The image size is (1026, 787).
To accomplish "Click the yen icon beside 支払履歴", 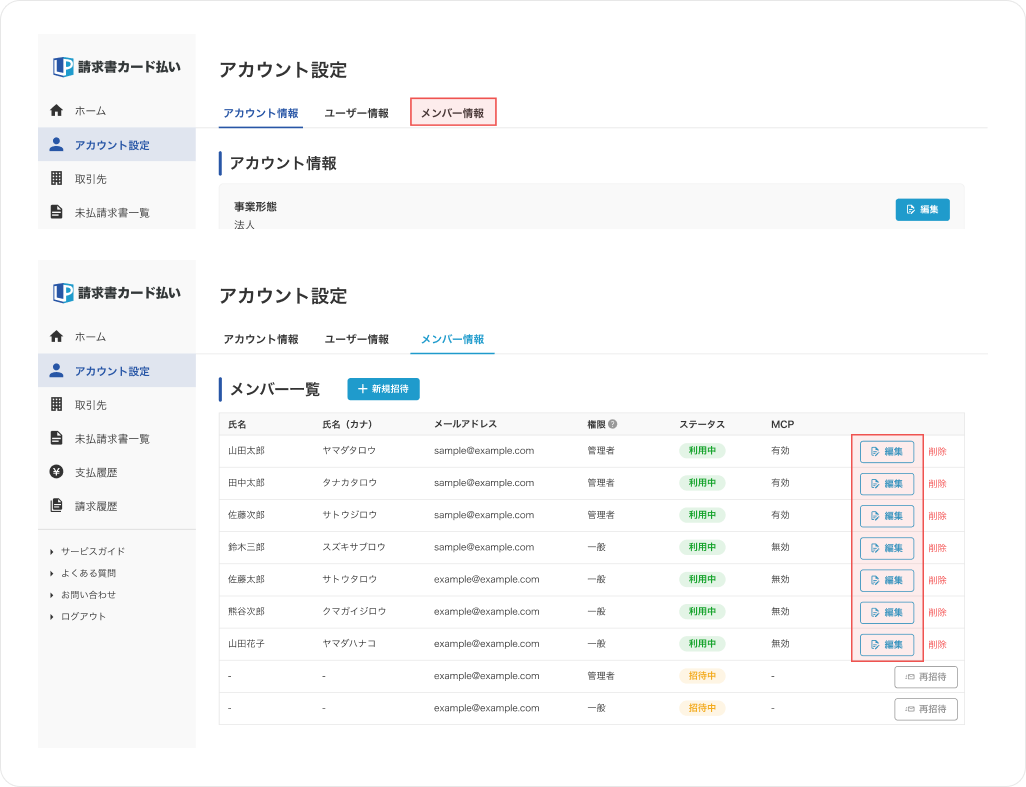I will pyautogui.click(x=56, y=472).
